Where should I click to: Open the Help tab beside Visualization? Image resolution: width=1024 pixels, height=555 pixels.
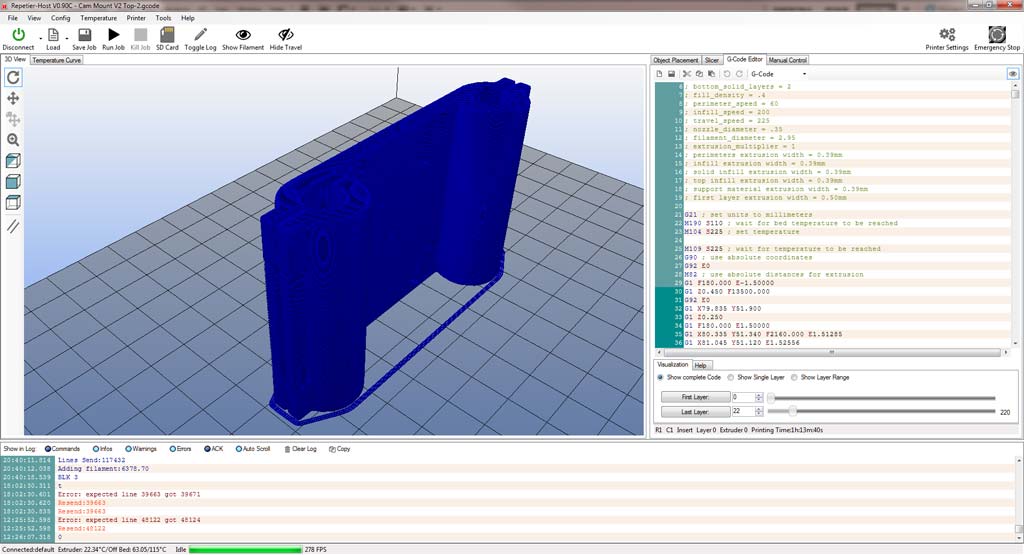point(701,366)
